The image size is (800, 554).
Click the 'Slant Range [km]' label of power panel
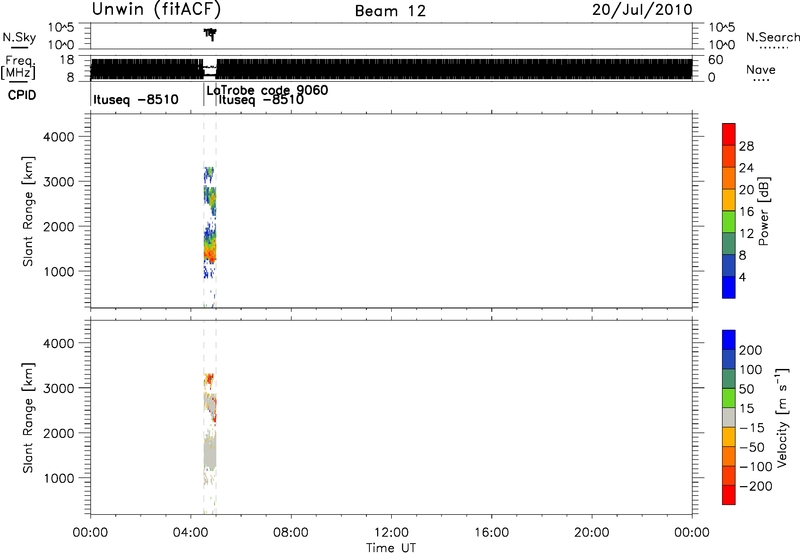click(28, 211)
